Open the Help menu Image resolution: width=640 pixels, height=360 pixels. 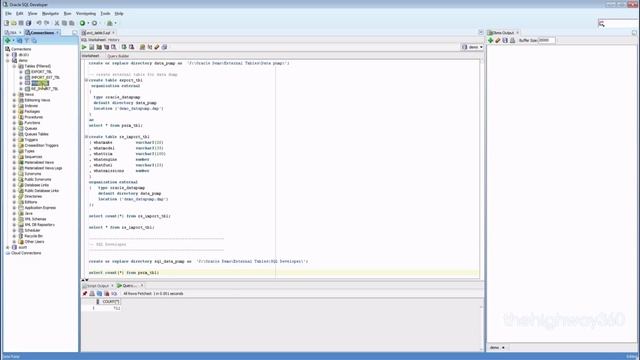tap(119, 13)
